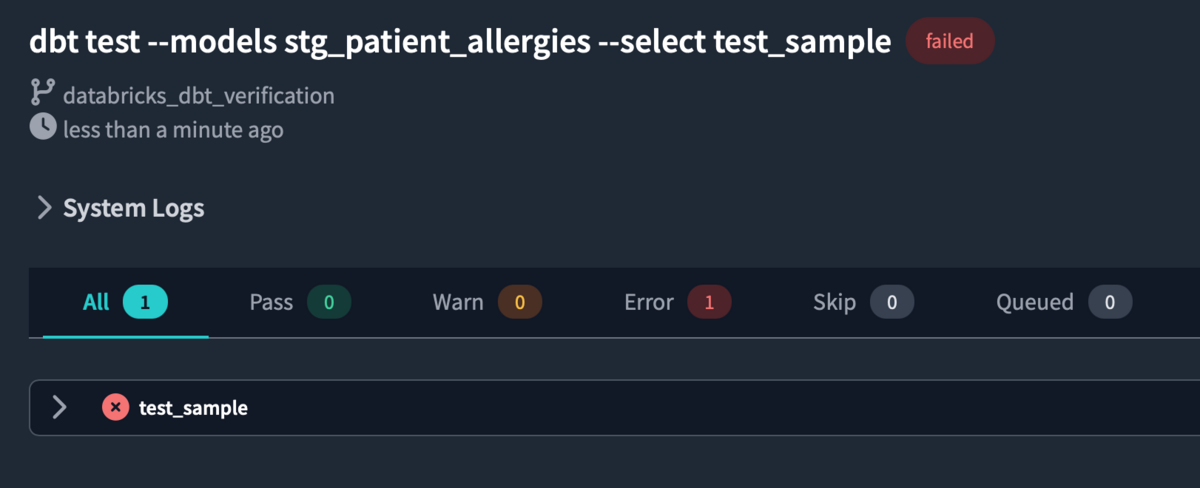
Task: Click the All count badge showing 1
Action: 145,302
